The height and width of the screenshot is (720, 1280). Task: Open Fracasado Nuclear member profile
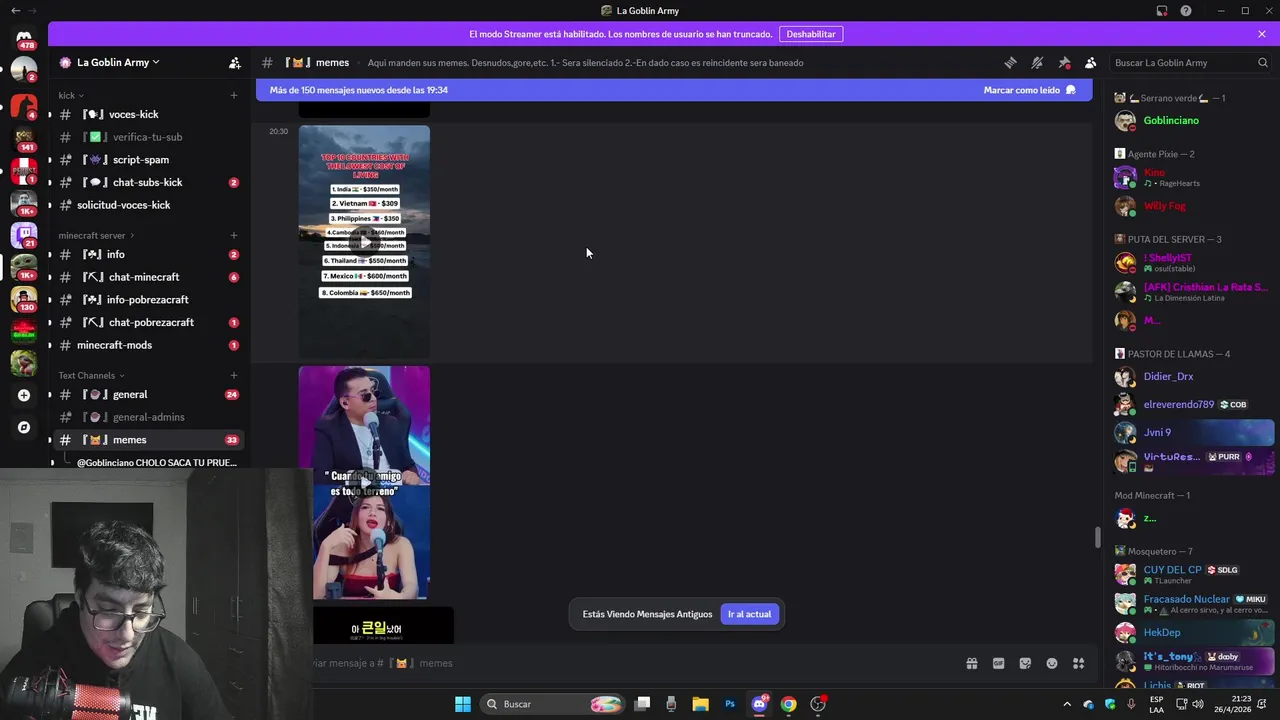click(1192, 603)
